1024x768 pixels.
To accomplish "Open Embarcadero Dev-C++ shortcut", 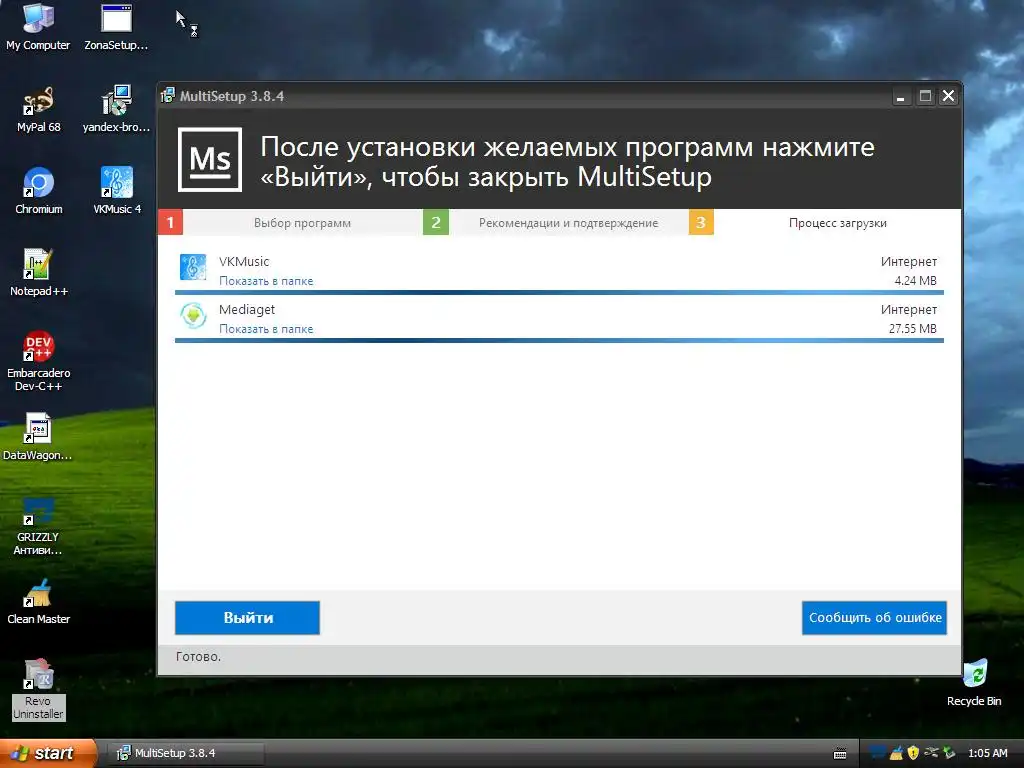I will coord(39,361).
